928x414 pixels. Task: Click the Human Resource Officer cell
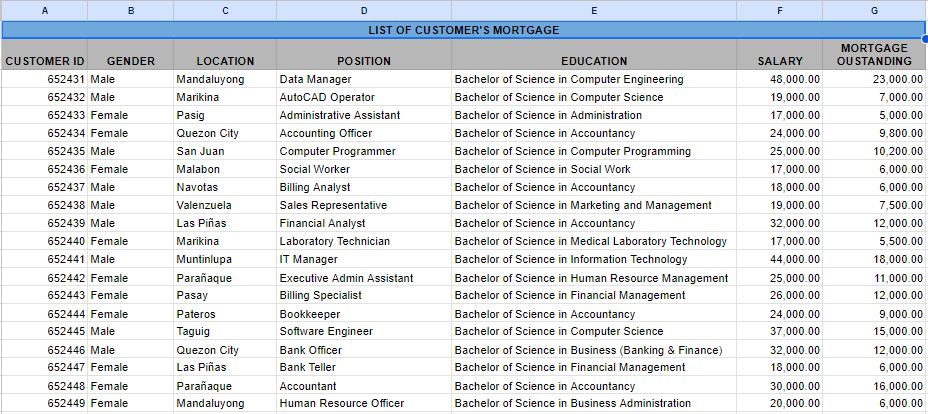click(x=364, y=403)
